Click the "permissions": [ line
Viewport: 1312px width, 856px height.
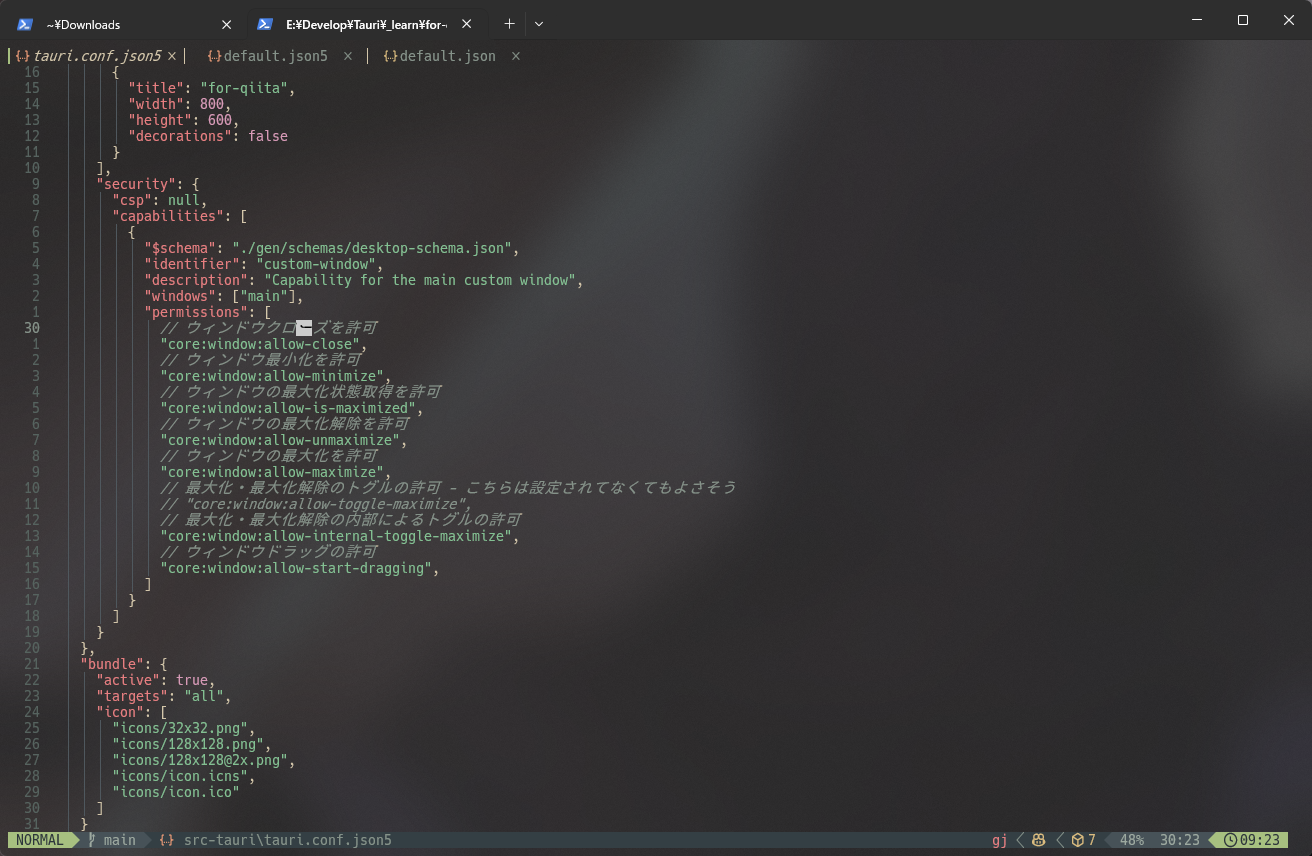click(208, 312)
